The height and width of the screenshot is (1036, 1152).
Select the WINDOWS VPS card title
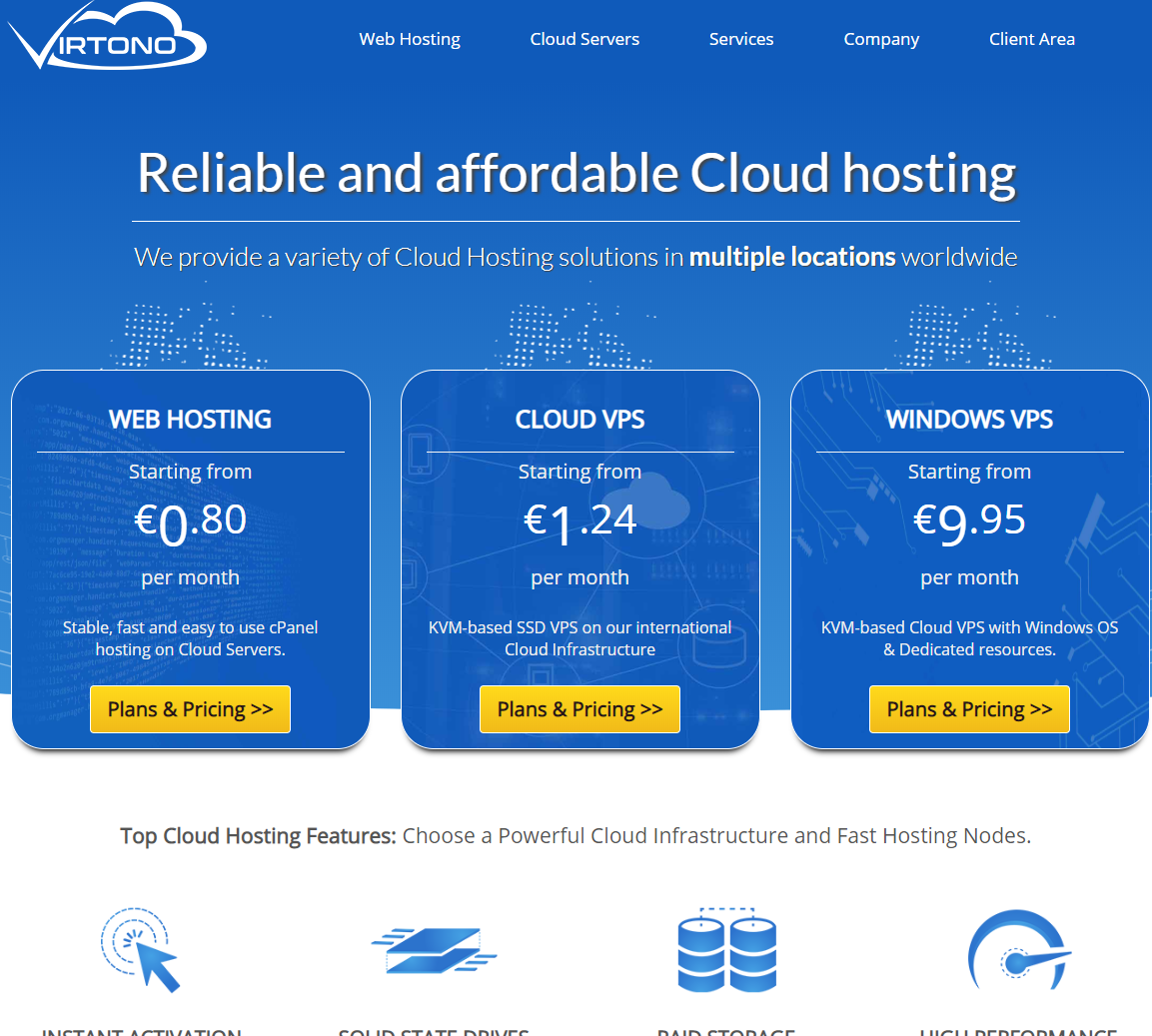[x=969, y=420]
